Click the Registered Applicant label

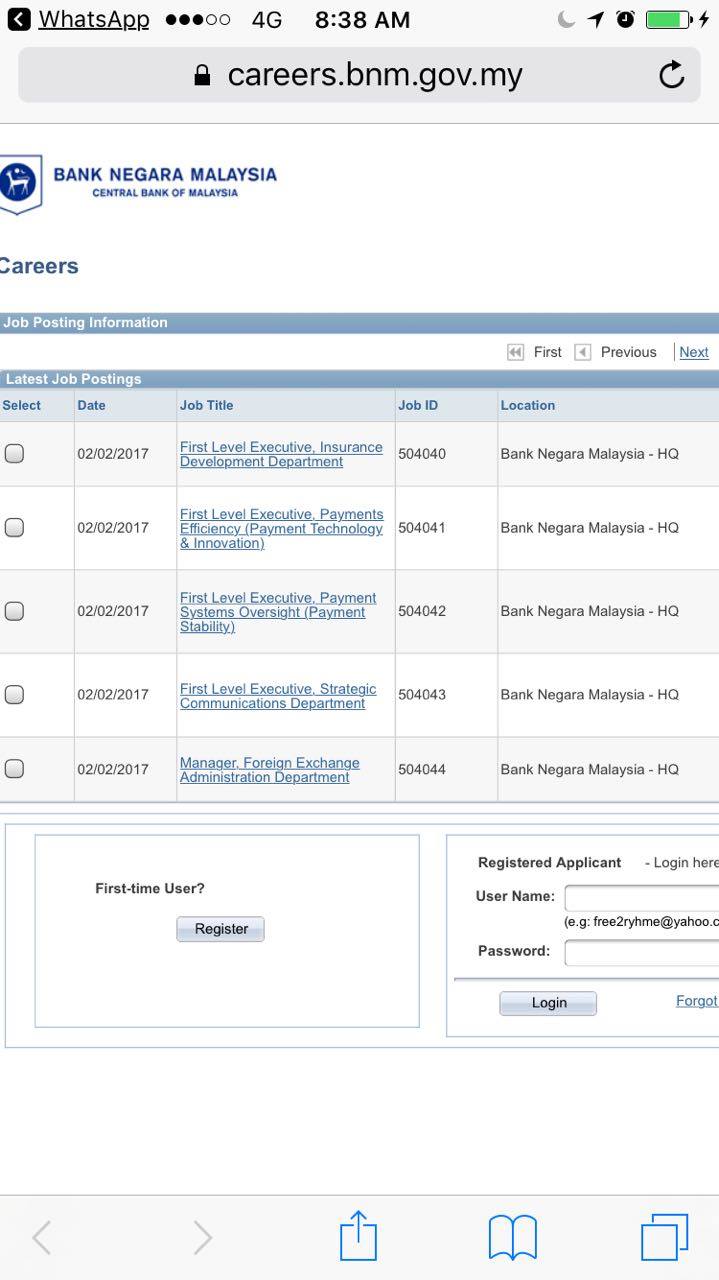coord(550,862)
